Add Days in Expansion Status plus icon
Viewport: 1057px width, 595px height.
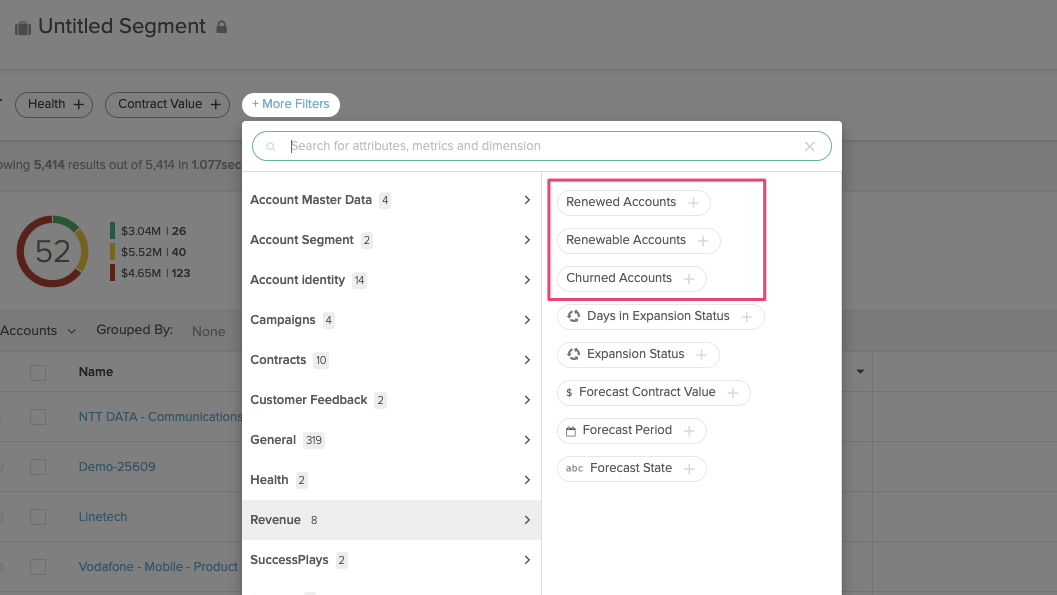(746, 317)
